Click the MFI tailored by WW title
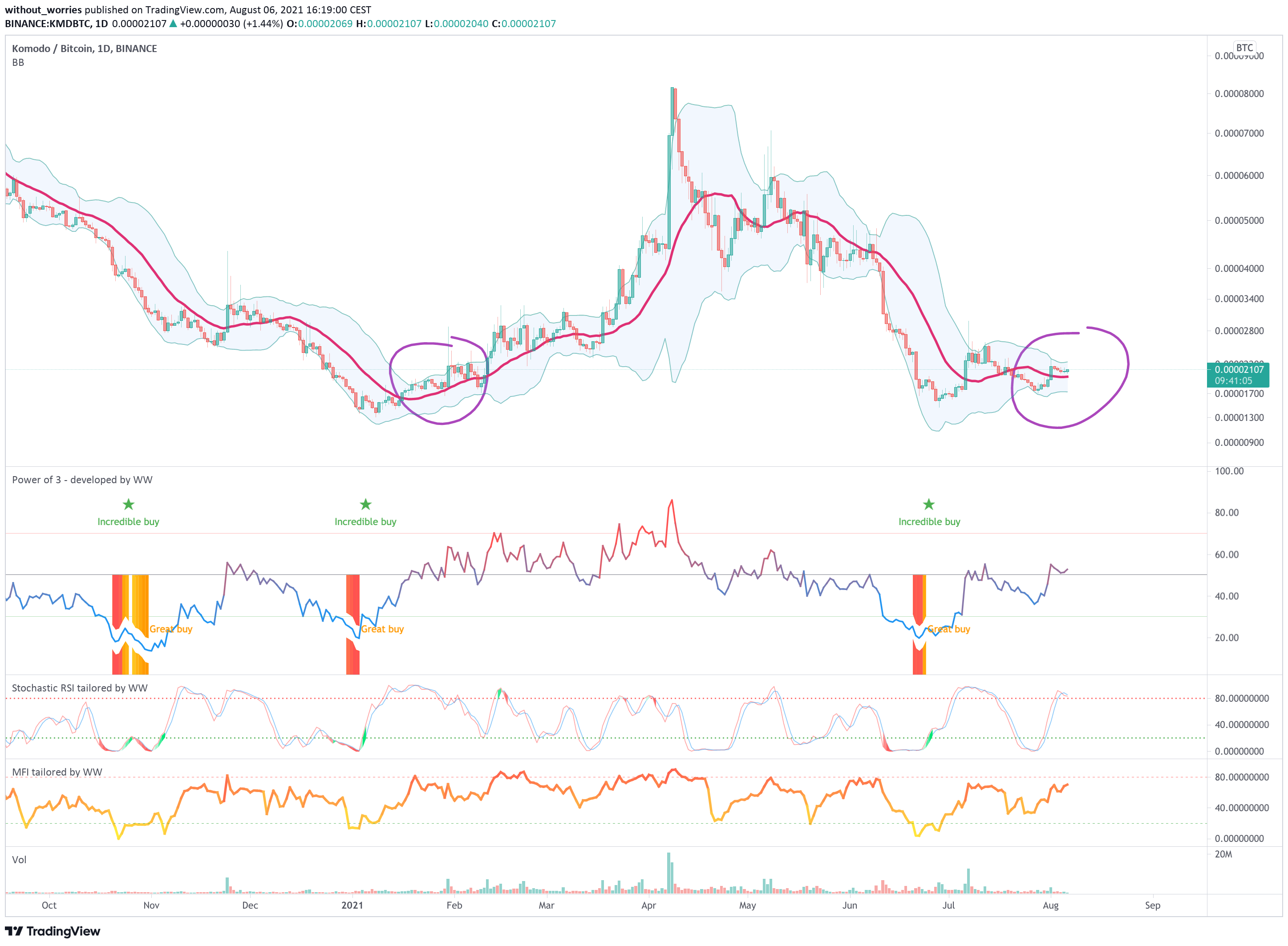This screenshot has width=1288, height=946. (57, 772)
